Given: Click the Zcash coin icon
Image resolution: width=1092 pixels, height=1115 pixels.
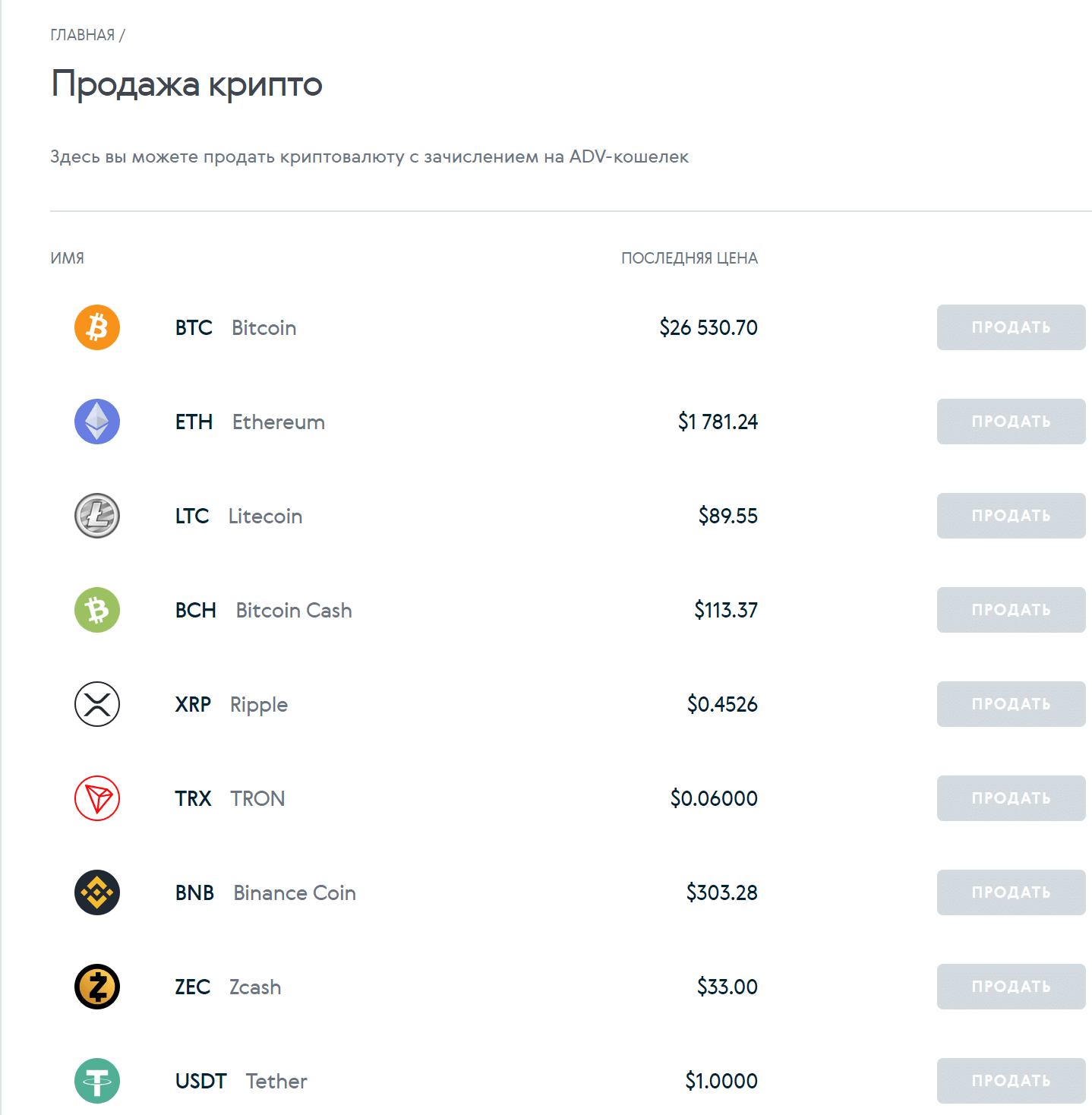Looking at the screenshot, I should 97,987.
